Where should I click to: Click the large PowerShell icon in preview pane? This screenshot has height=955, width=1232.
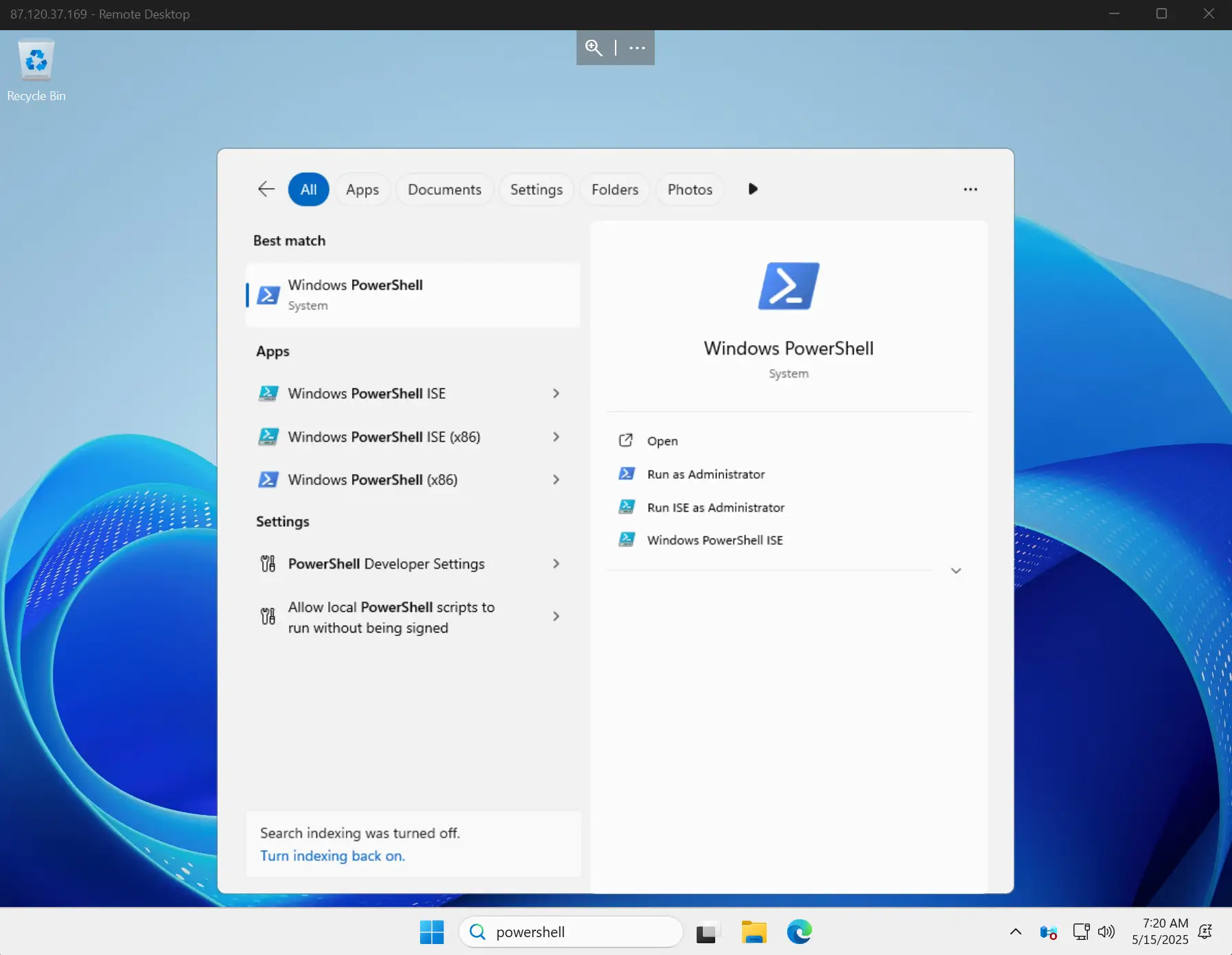point(789,286)
